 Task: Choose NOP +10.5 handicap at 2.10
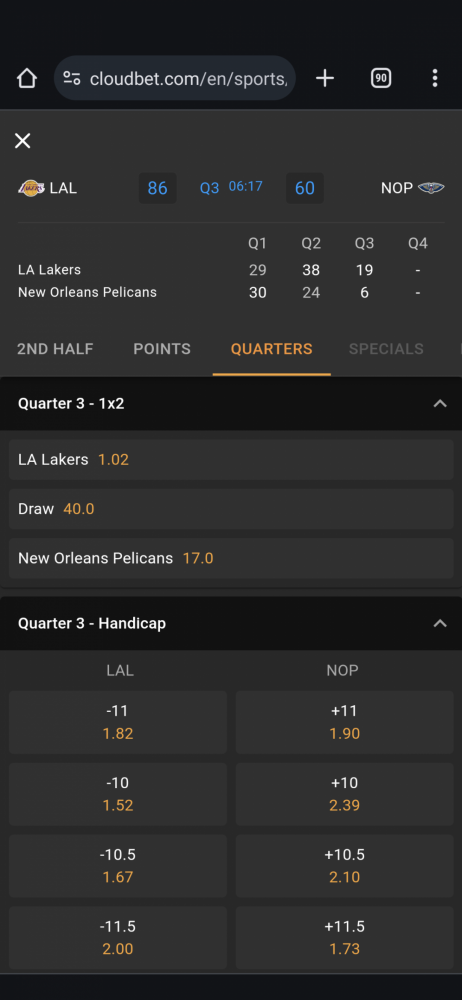click(345, 865)
